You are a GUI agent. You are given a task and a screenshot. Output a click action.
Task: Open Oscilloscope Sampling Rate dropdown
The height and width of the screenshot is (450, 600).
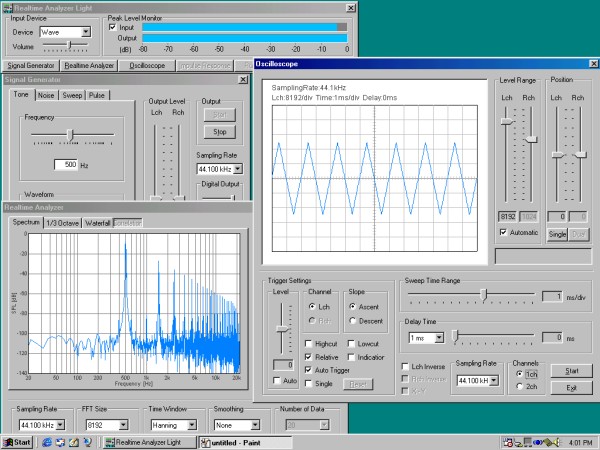[494, 380]
